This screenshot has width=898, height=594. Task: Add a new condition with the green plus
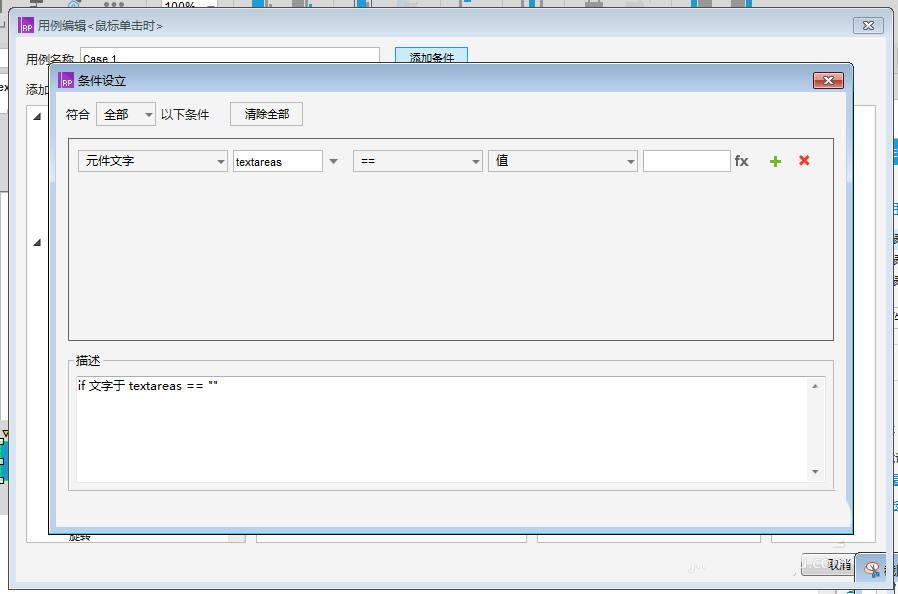(x=775, y=160)
